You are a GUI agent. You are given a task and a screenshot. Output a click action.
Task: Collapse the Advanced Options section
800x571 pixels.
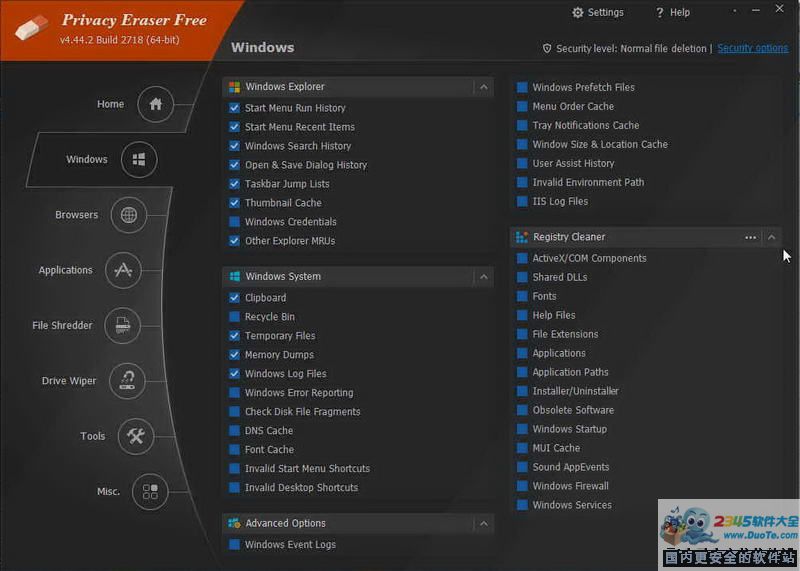pos(484,524)
